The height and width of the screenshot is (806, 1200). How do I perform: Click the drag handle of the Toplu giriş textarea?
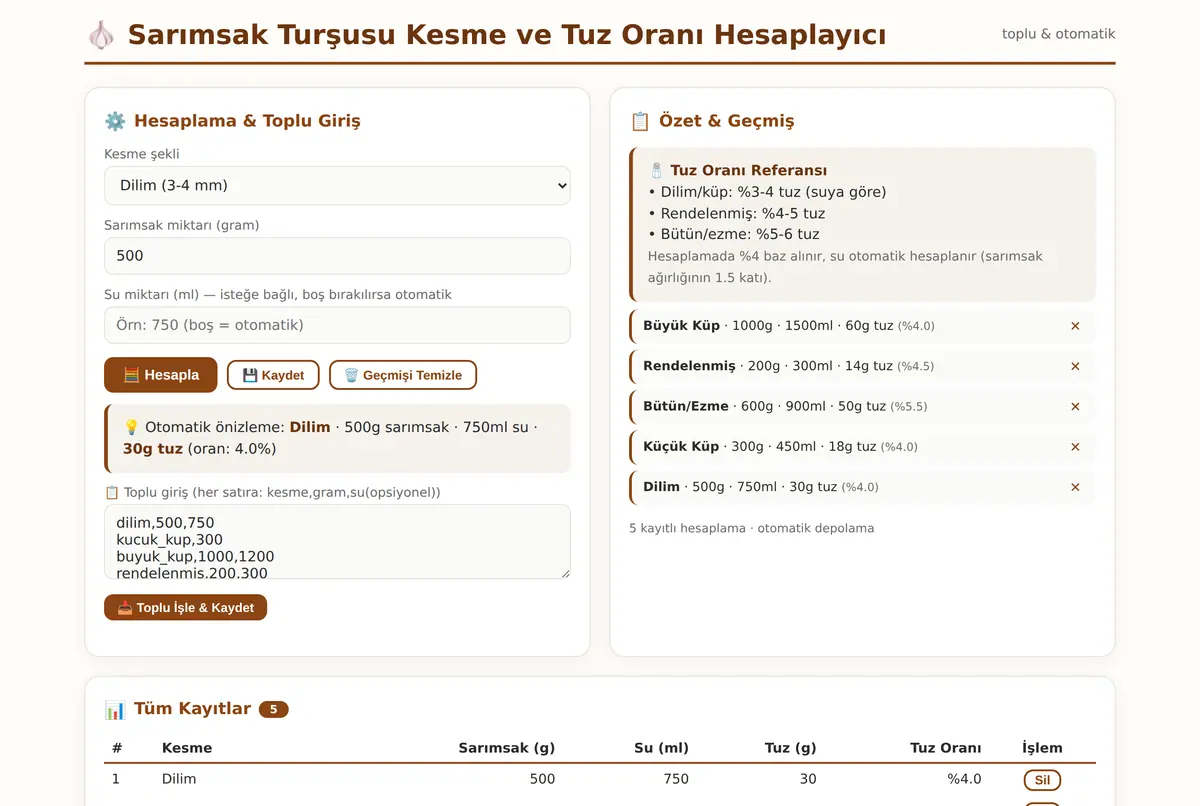coord(564,572)
